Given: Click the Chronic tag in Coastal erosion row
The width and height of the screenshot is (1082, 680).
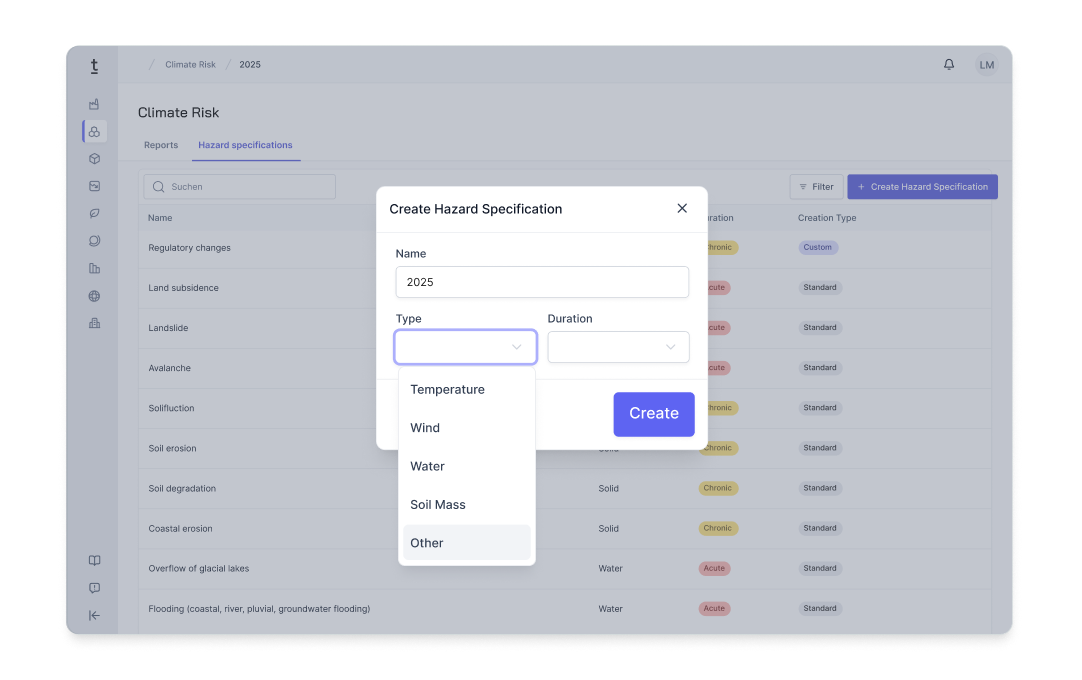Looking at the screenshot, I should pyautogui.click(x=718, y=529).
